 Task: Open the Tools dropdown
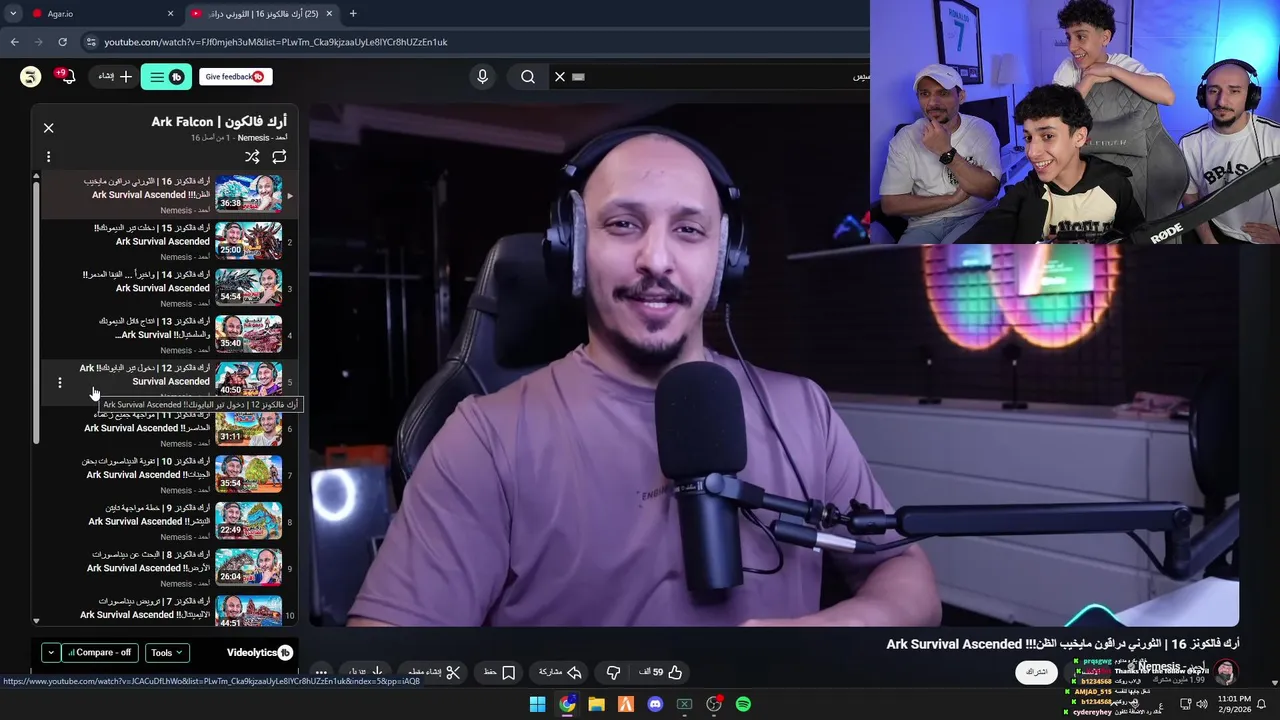pos(166,652)
